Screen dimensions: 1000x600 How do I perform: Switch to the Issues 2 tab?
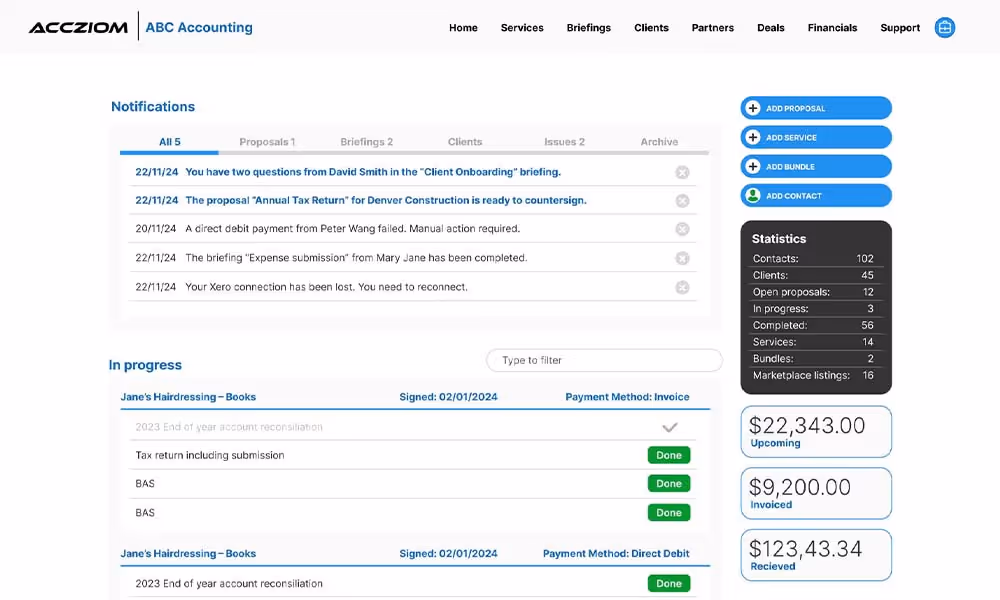pos(564,142)
